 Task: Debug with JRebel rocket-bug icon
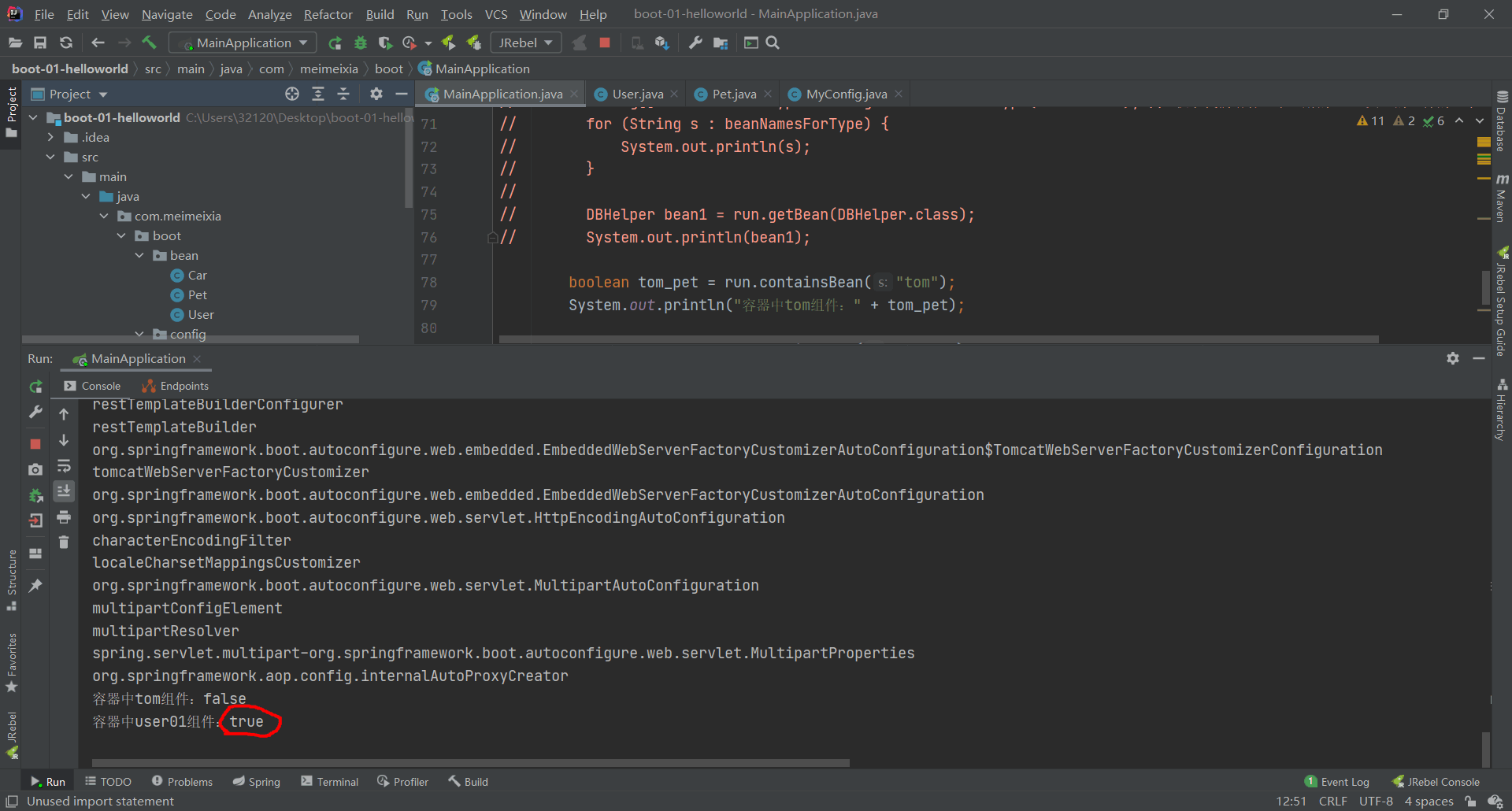474,43
